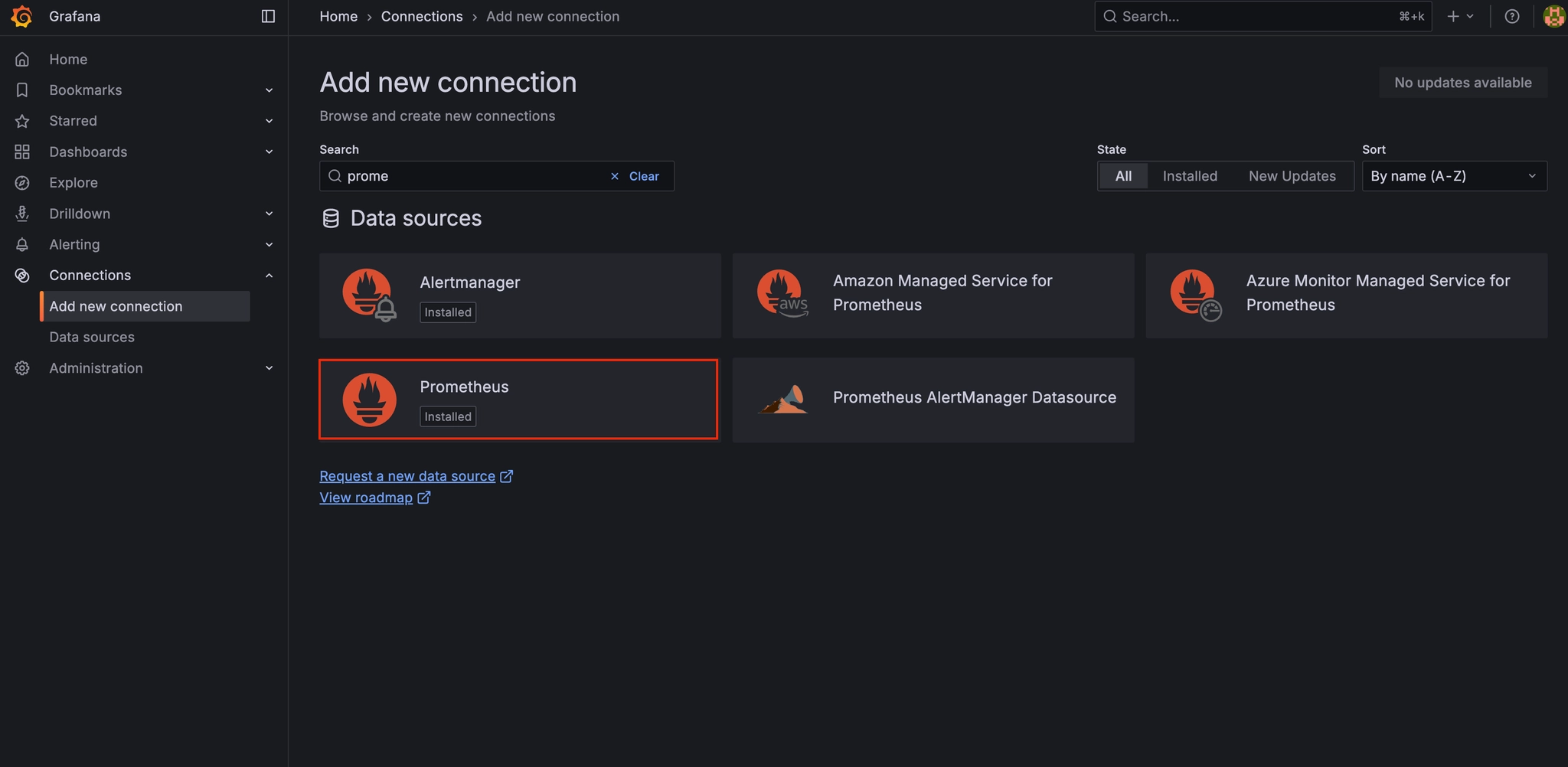Viewport: 1568px width, 767px height.
Task: Click the Prometheus AlertManager Datasource logo
Action: (x=782, y=399)
